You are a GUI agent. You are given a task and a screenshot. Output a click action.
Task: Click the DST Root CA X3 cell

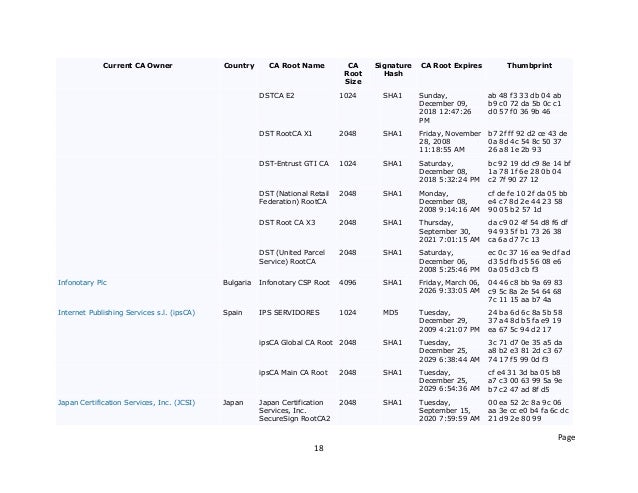(287, 223)
